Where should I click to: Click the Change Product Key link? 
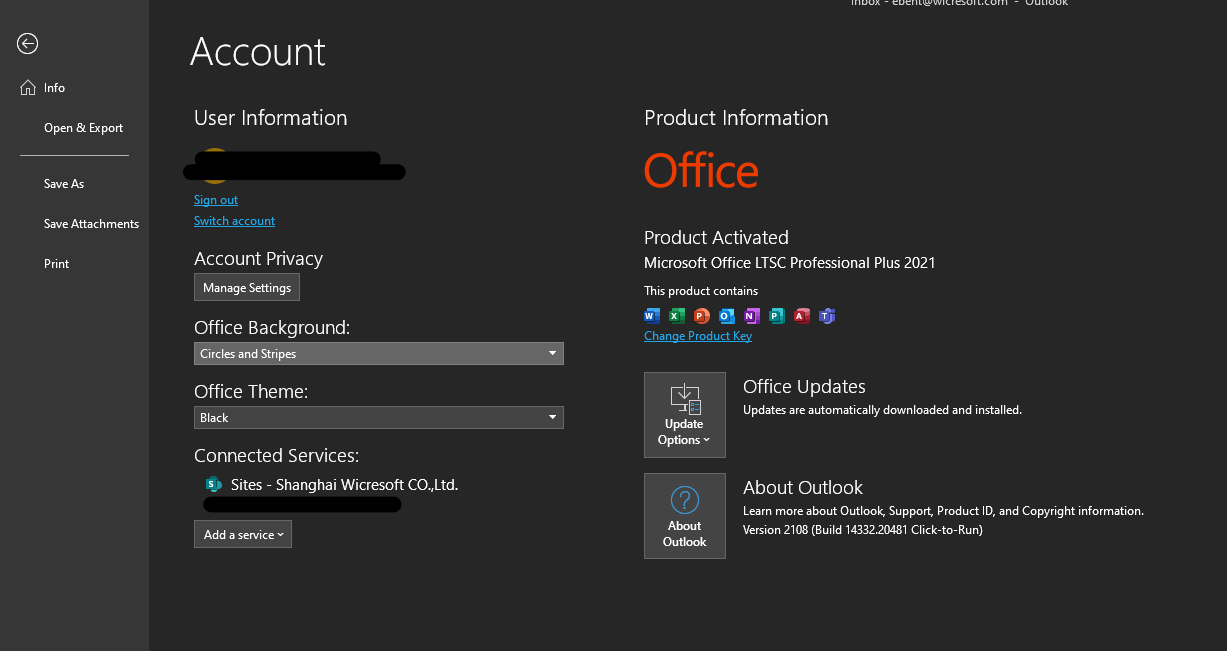pyautogui.click(x=698, y=336)
